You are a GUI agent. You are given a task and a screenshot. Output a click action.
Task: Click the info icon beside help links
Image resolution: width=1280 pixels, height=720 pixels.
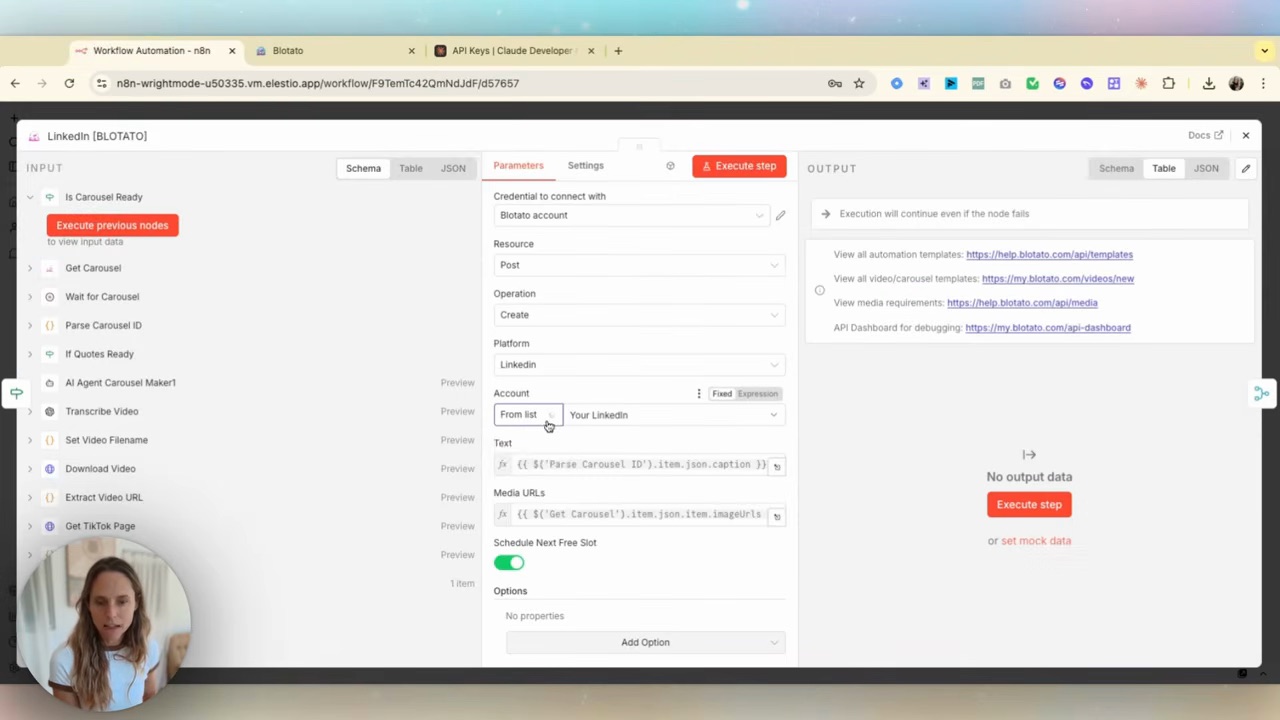tap(819, 291)
